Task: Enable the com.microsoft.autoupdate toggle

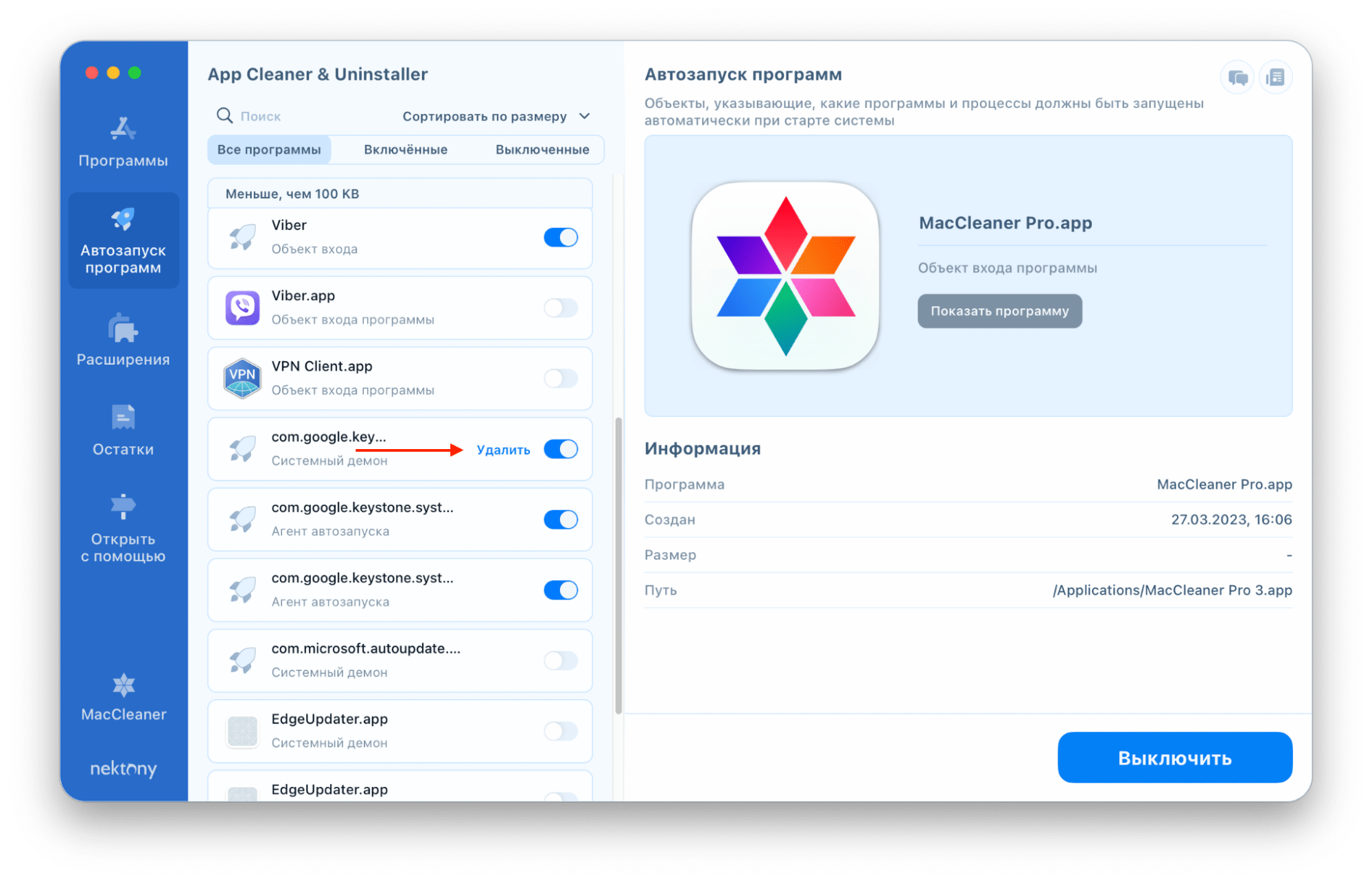Action: coord(561,661)
